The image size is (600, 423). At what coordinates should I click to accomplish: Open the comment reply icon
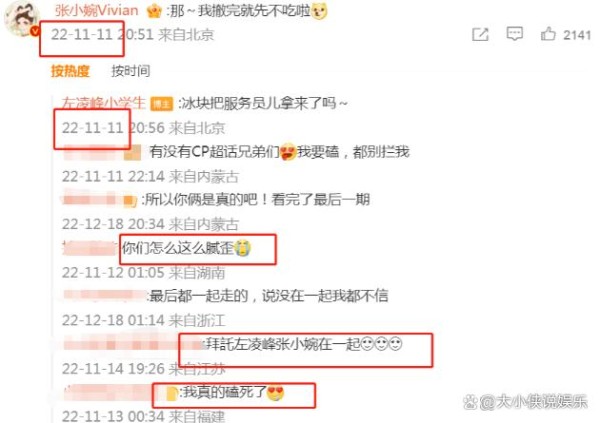click(514, 34)
